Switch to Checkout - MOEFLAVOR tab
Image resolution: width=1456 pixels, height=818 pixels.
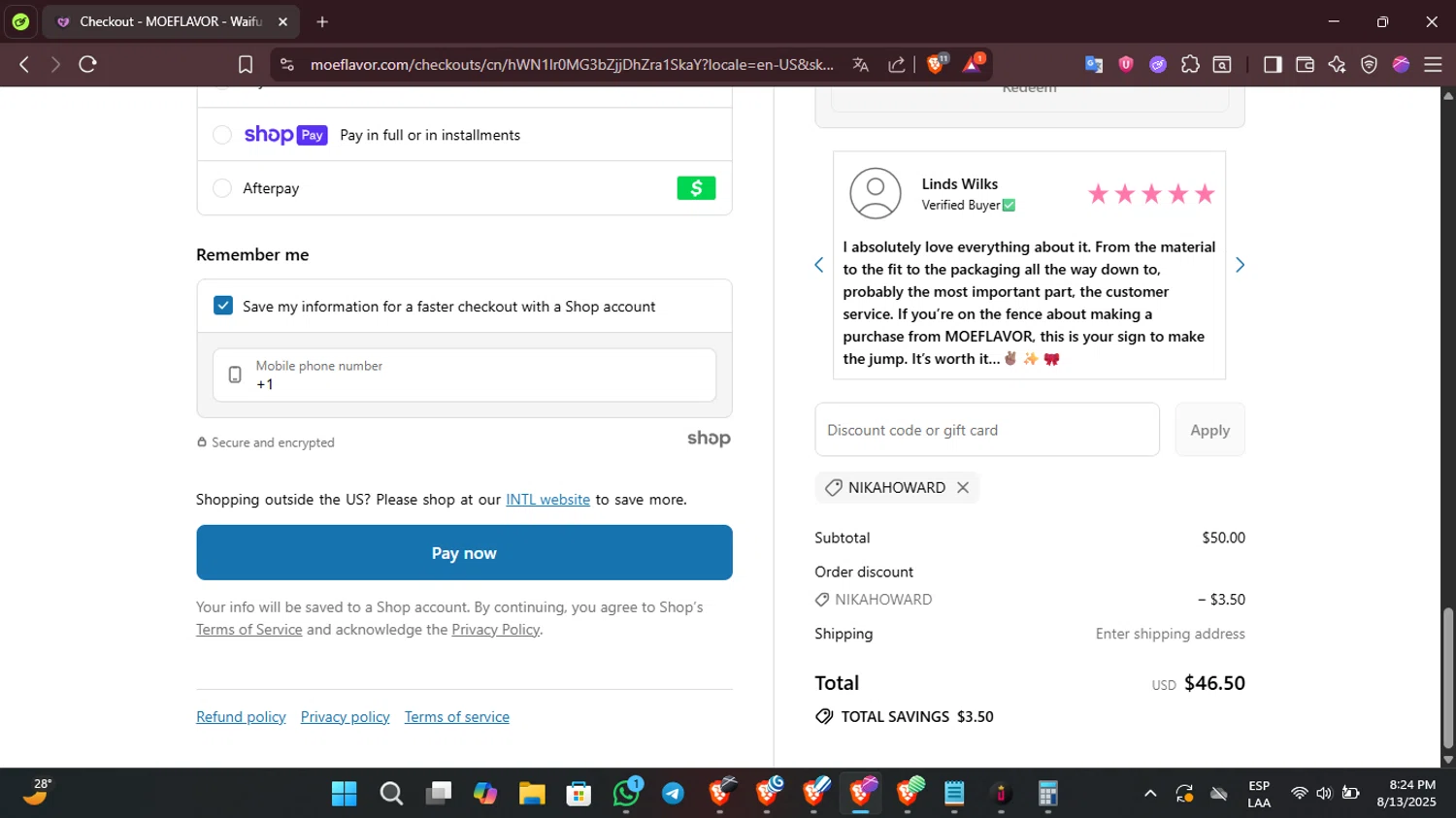pyautogui.click(x=170, y=21)
